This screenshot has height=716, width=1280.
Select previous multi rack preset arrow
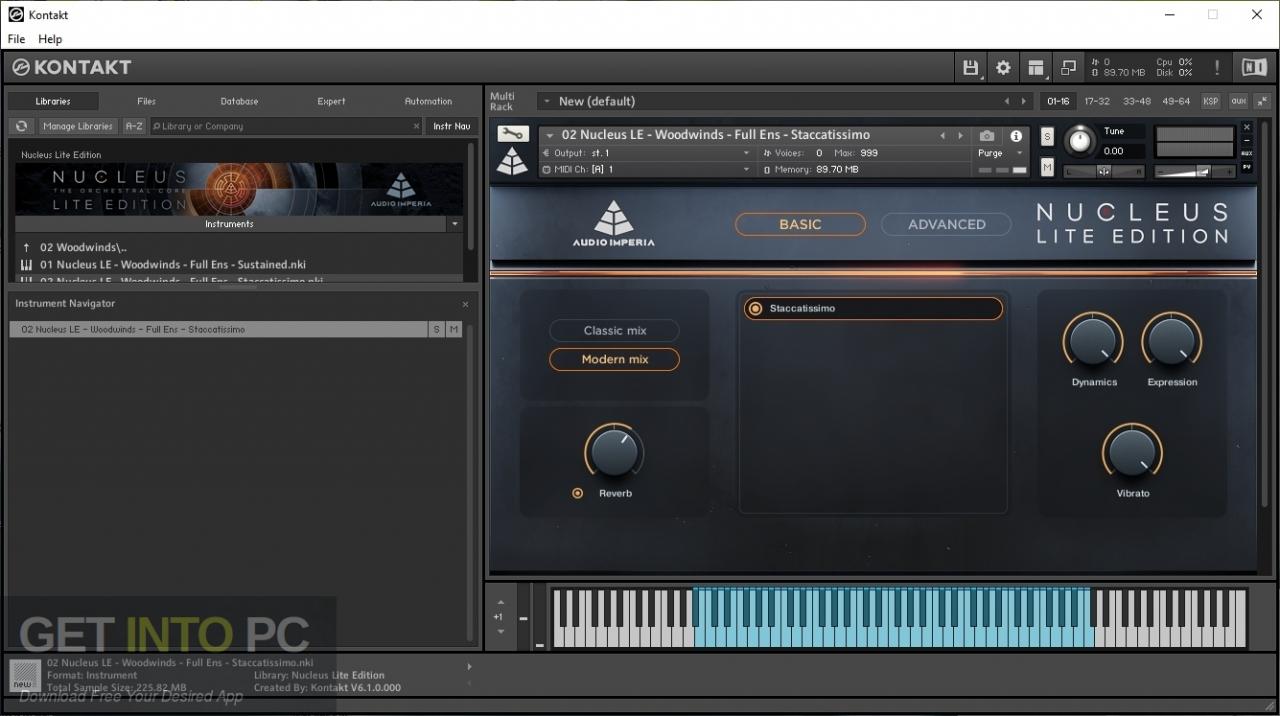[1007, 101]
